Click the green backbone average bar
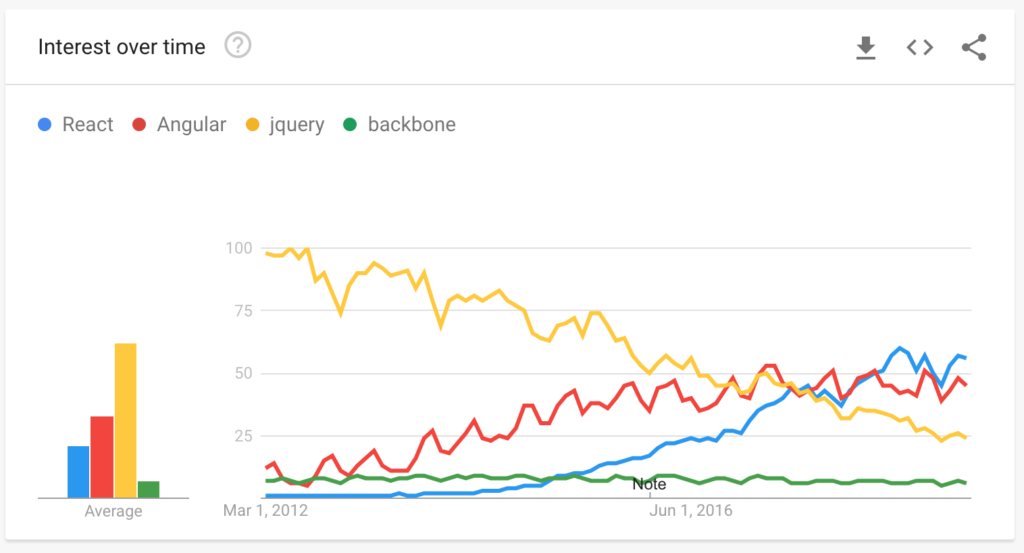The image size is (1024, 553). [x=149, y=490]
